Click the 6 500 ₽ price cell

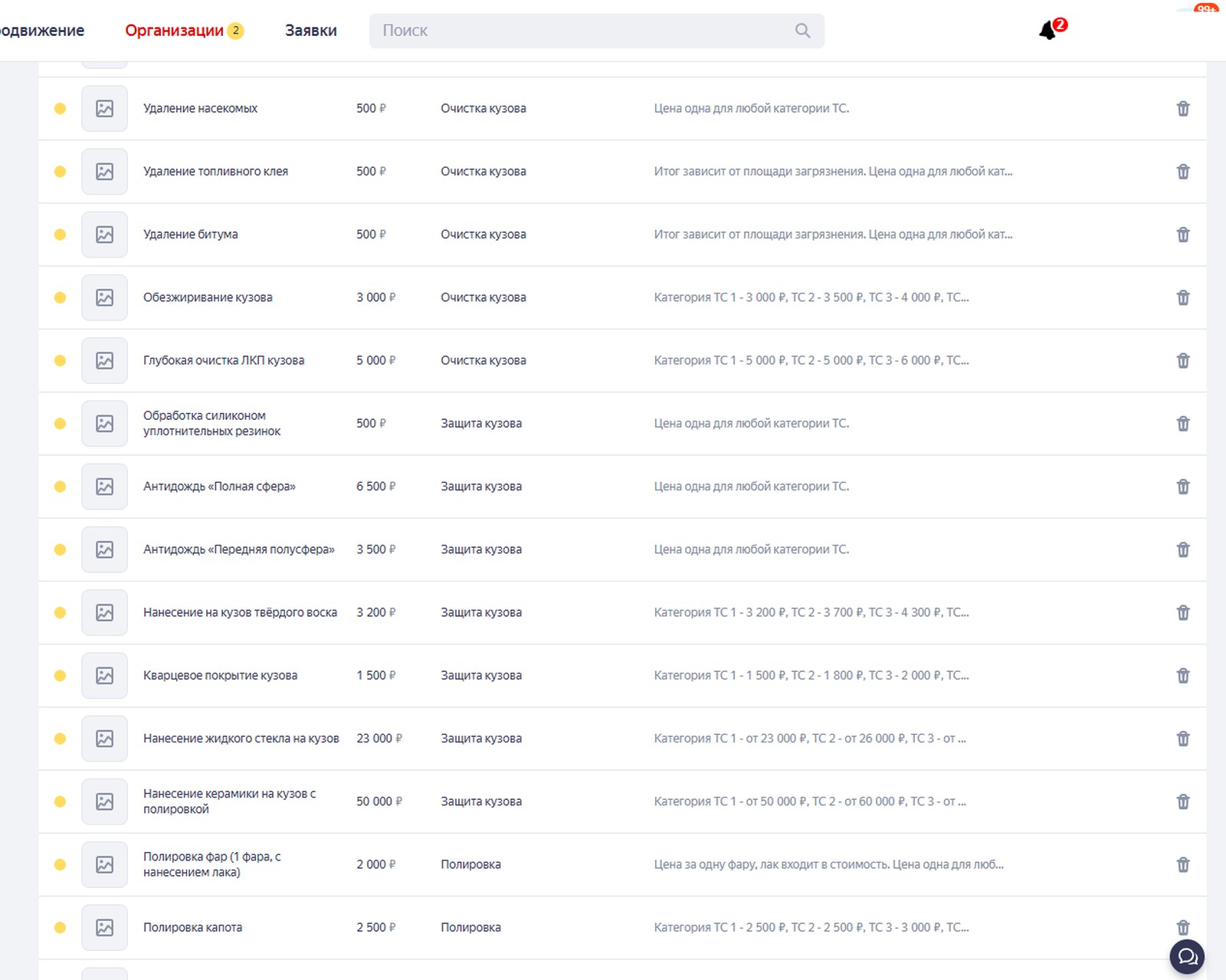click(375, 487)
